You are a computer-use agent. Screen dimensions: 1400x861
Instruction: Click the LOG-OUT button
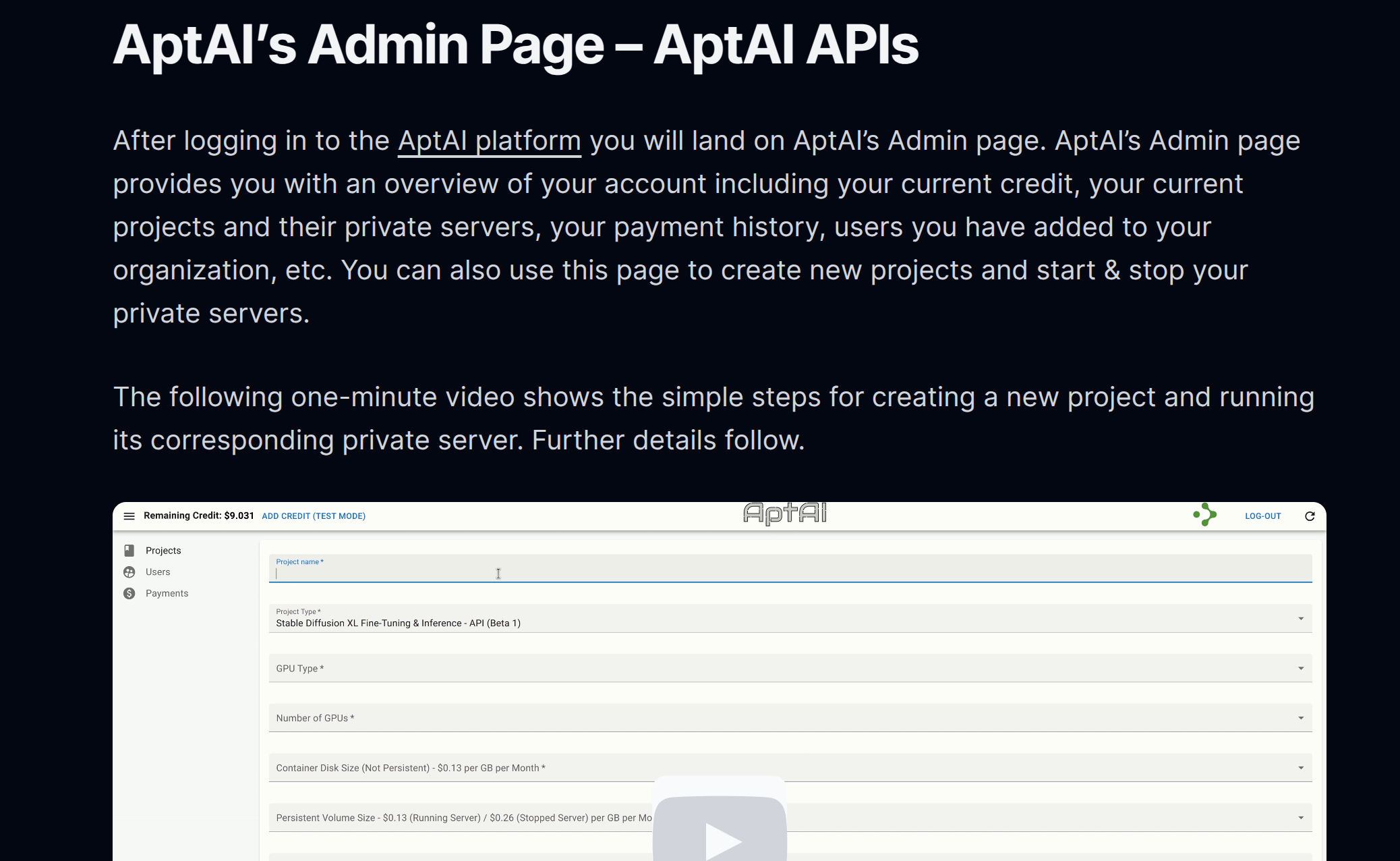coord(1262,516)
